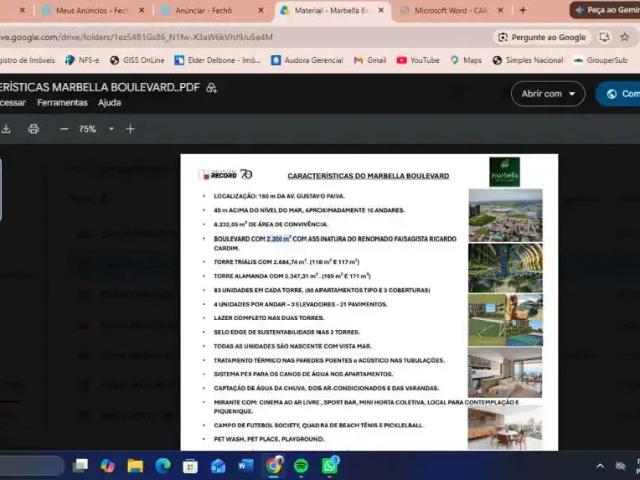Click the install app icon in address bar
Screen dimensions: 640x480
[604, 37]
